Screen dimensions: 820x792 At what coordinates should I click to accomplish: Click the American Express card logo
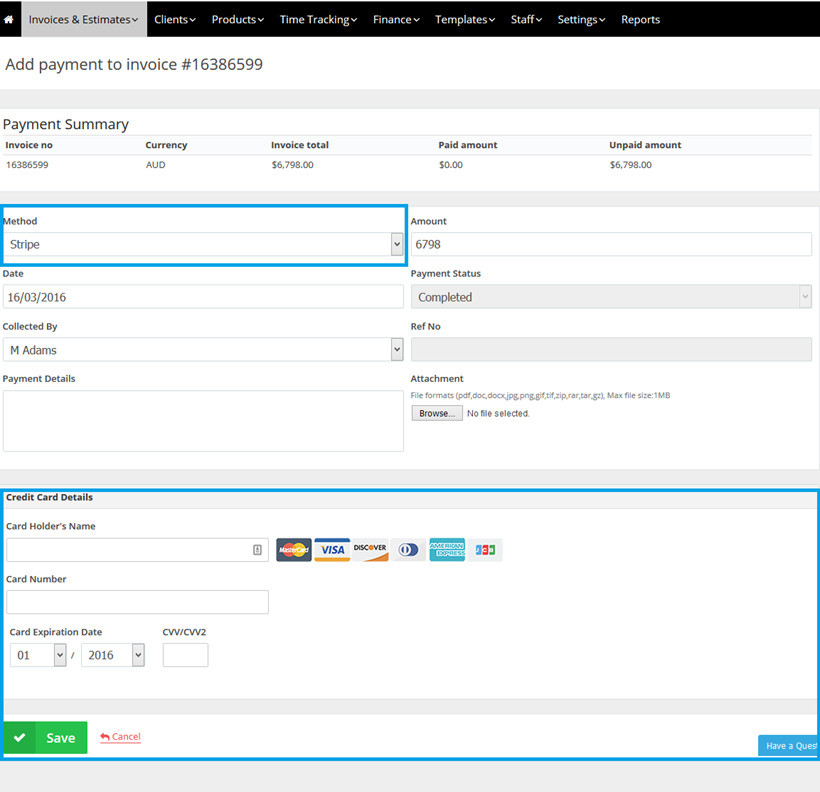(x=447, y=550)
